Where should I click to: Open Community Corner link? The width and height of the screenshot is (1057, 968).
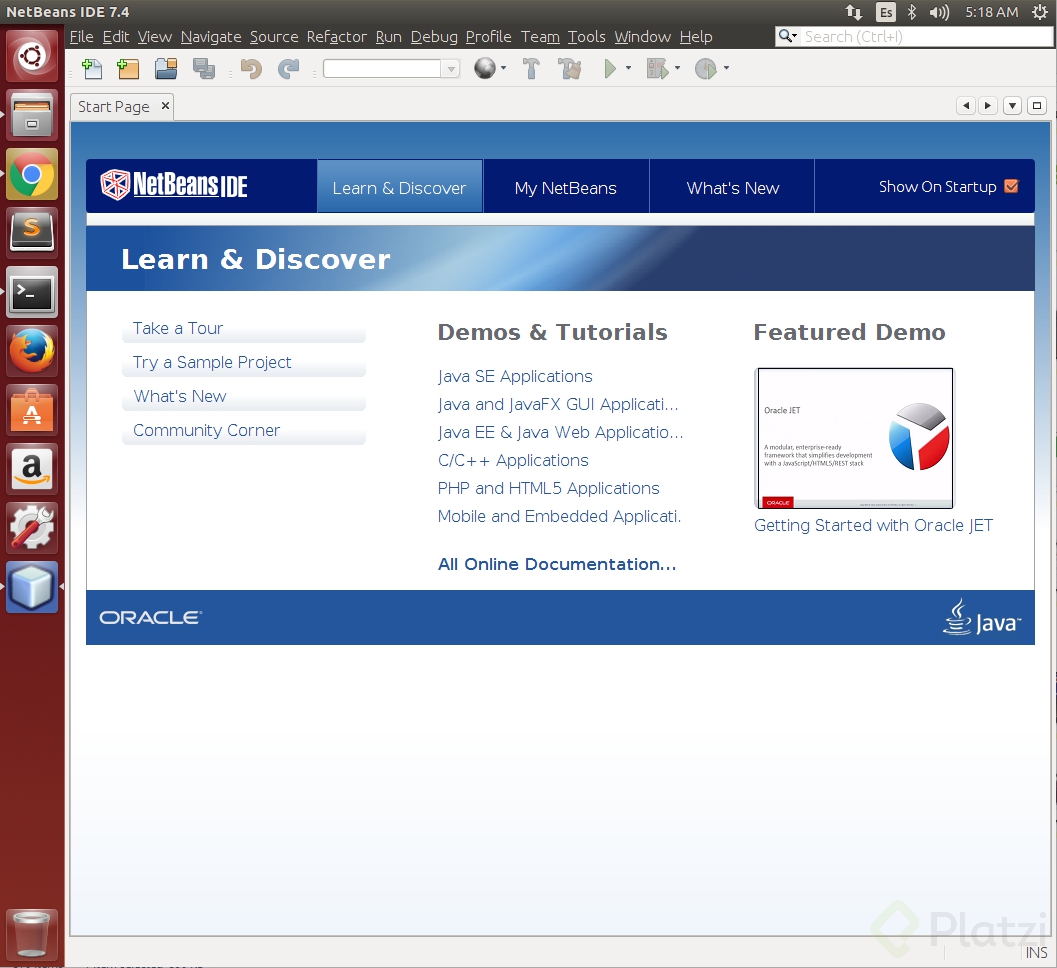point(244,431)
